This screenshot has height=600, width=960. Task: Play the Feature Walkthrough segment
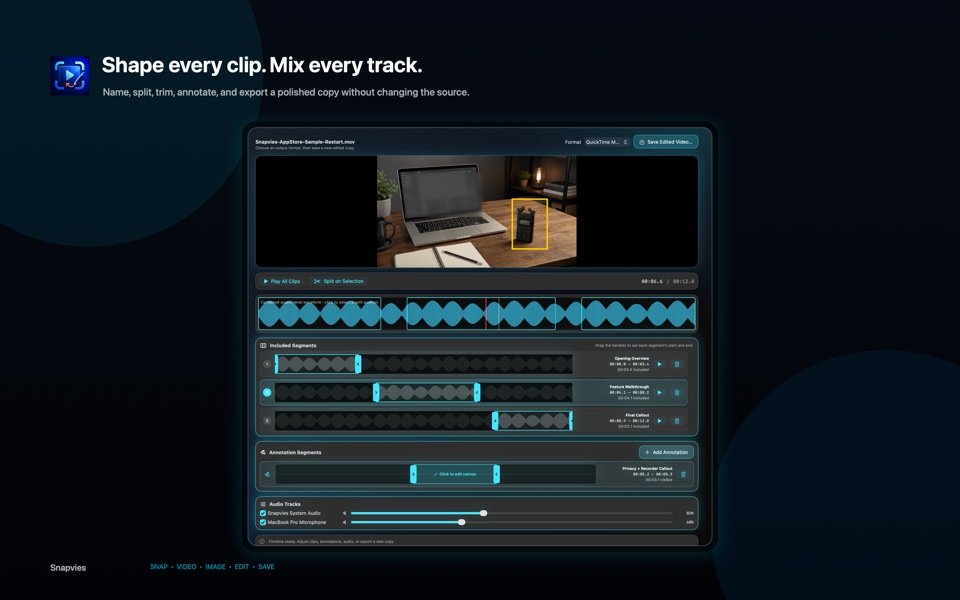click(x=659, y=392)
